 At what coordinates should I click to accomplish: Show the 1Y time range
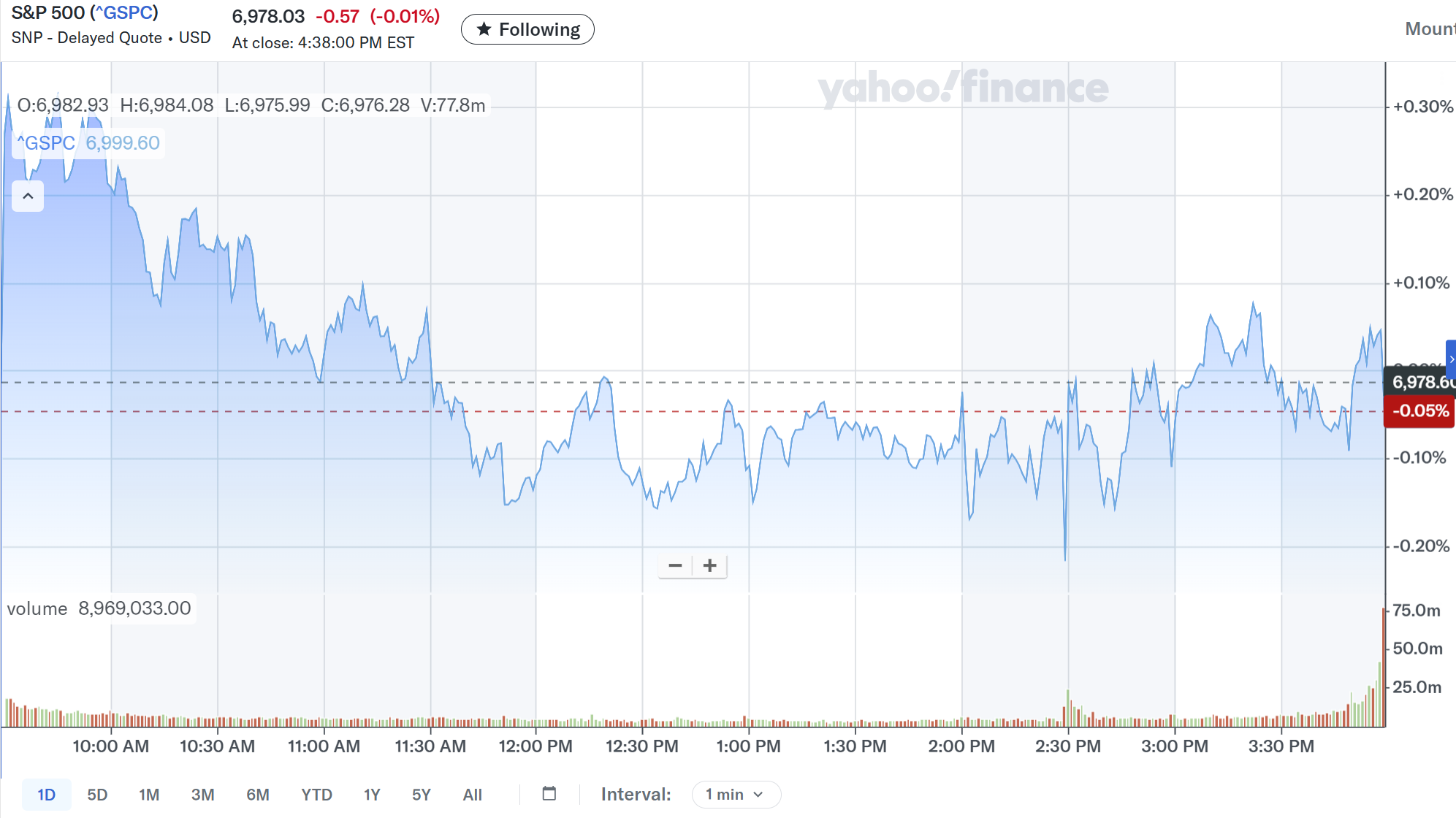pyautogui.click(x=372, y=795)
